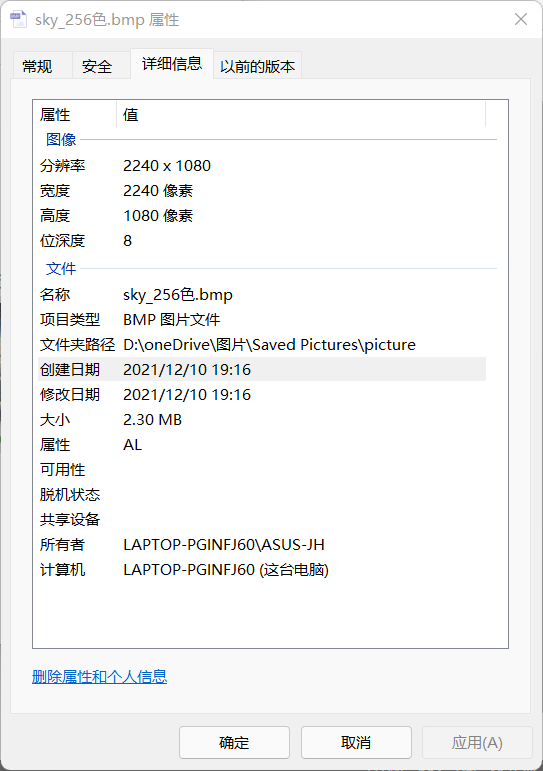Click the 创建日期 value 2021/12/10 19:16
Screen dimensions: 543x771
[x=187, y=370]
